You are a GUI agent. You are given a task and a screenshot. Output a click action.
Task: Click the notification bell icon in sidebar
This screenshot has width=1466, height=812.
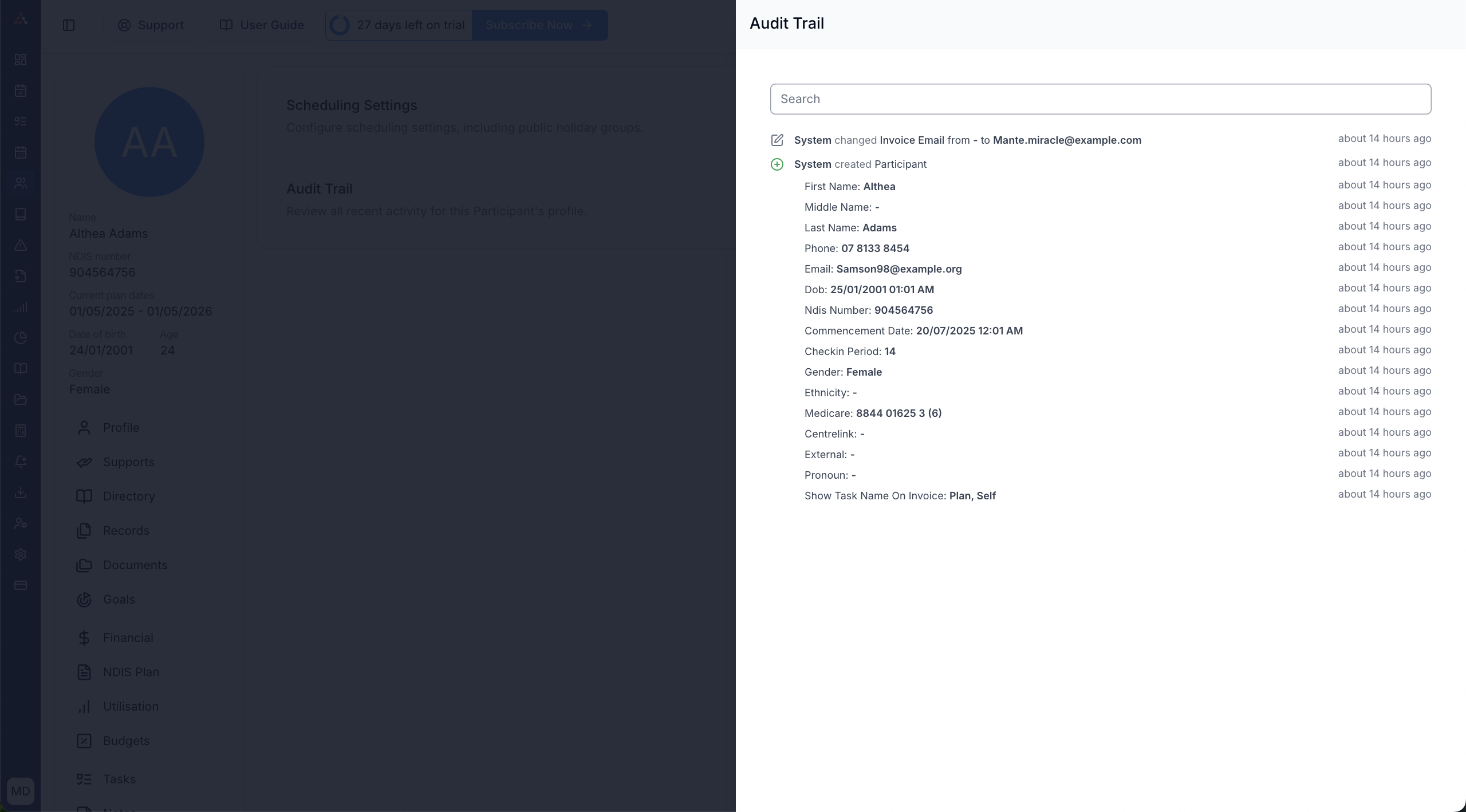21,462
